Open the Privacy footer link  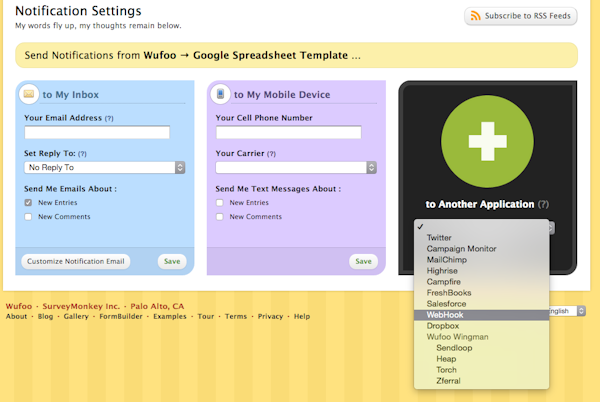pos(271,317)
